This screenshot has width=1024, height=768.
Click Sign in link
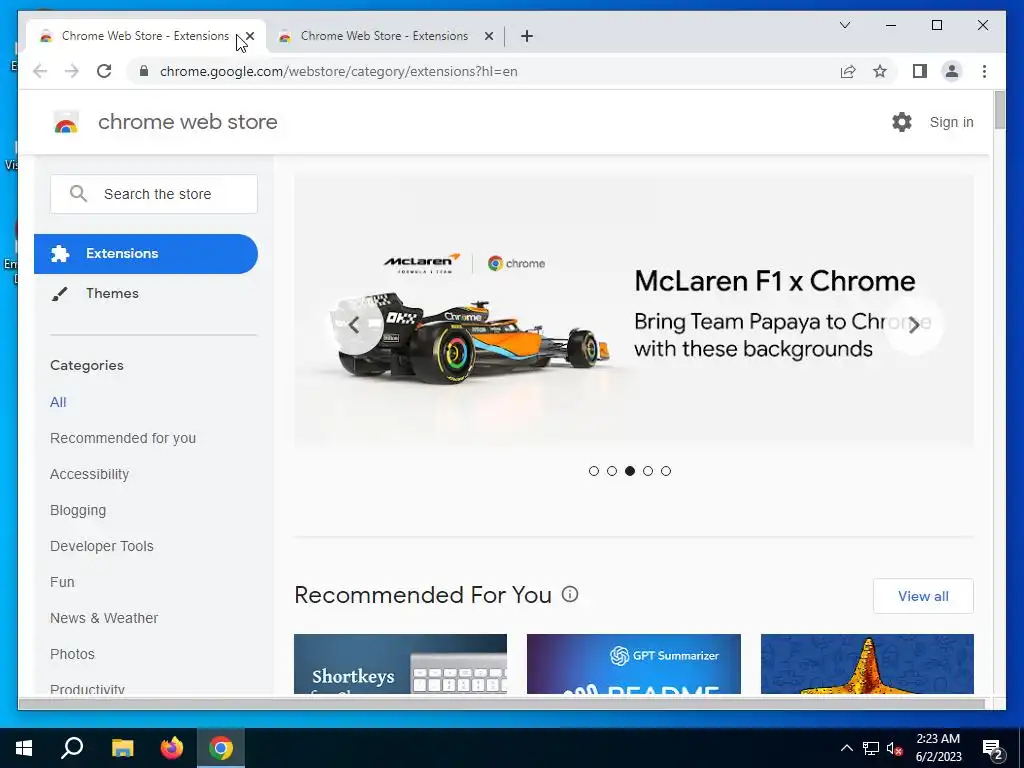(952, 122)
